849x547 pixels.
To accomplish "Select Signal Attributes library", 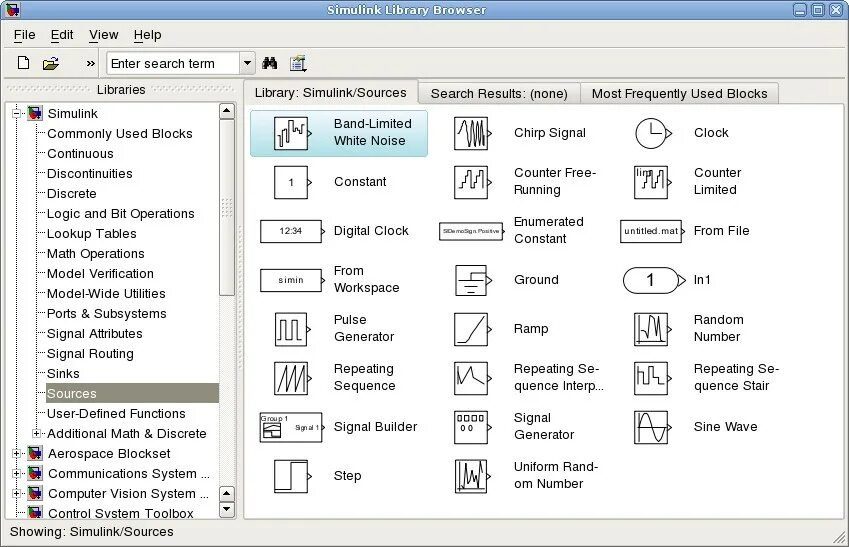I will [x=94, y=334].
